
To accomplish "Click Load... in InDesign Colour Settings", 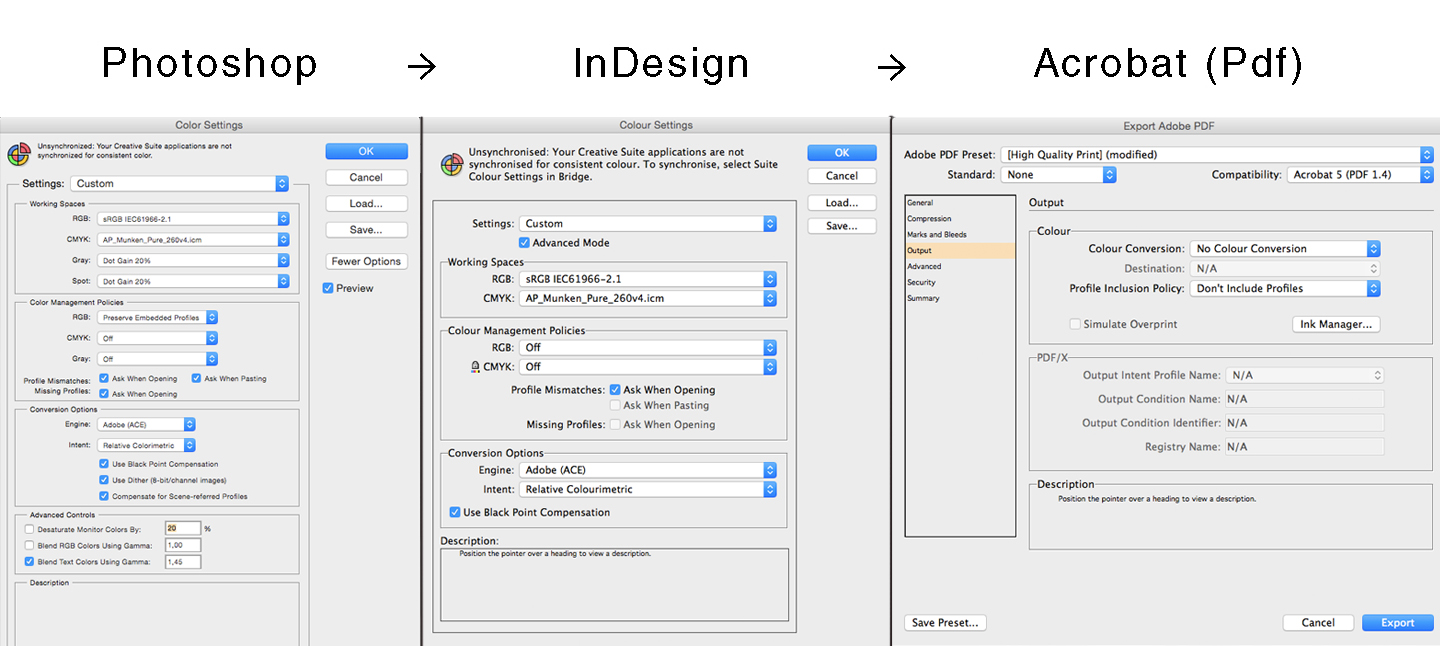I will 842,203.
